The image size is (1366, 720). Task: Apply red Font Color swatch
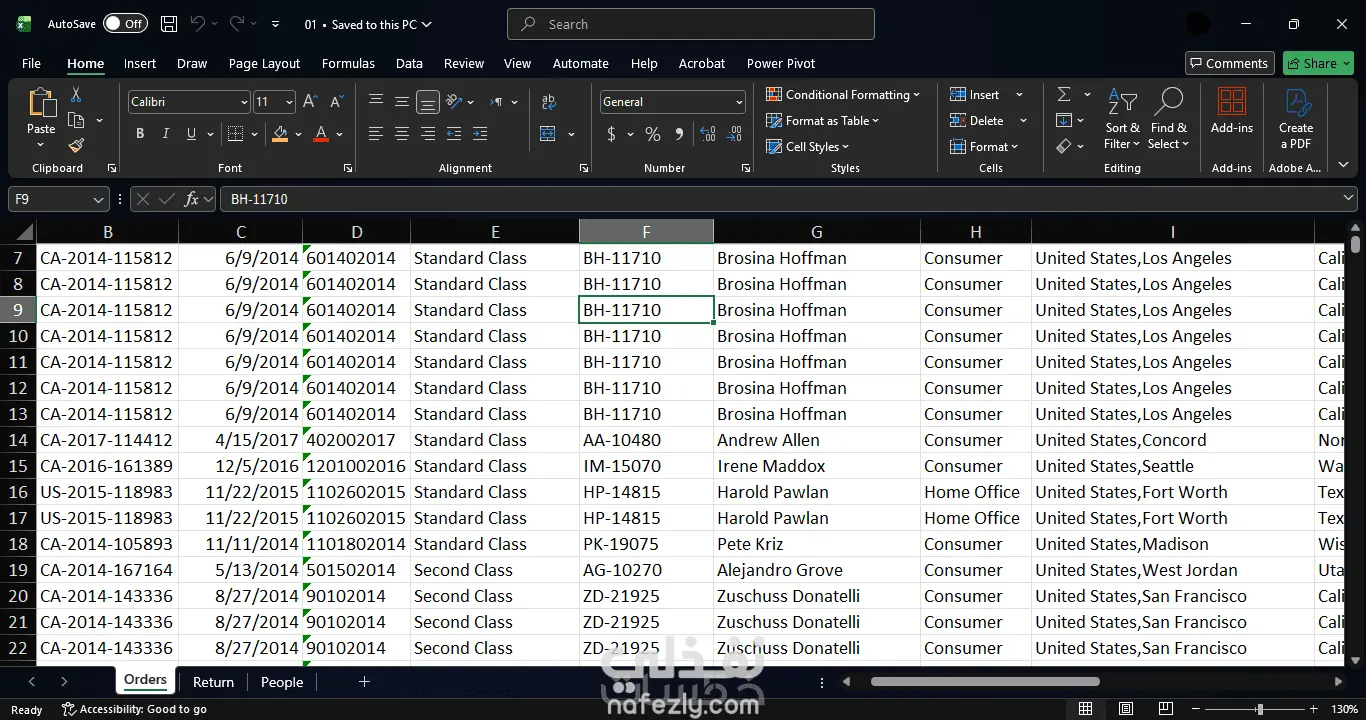tap(321, 134)
